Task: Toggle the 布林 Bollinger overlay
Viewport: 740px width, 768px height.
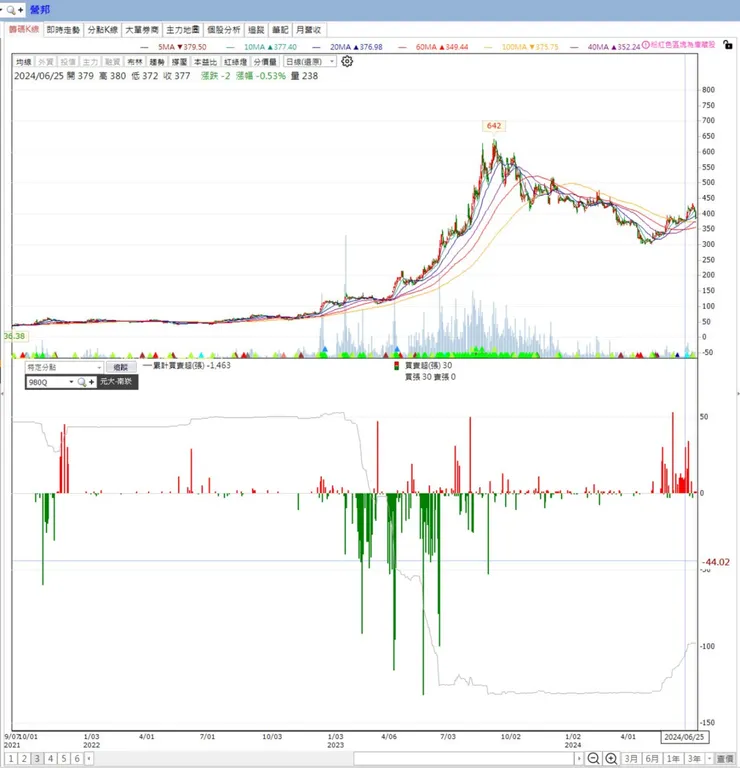Action: pos(135,62)
